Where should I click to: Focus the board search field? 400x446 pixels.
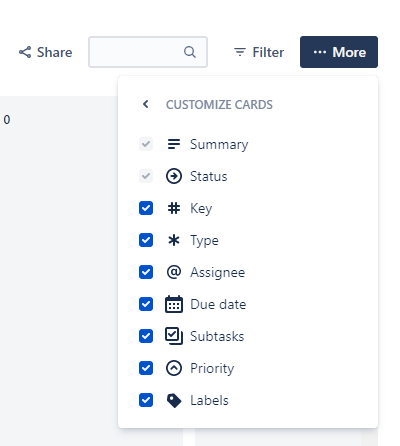(148, 52)
